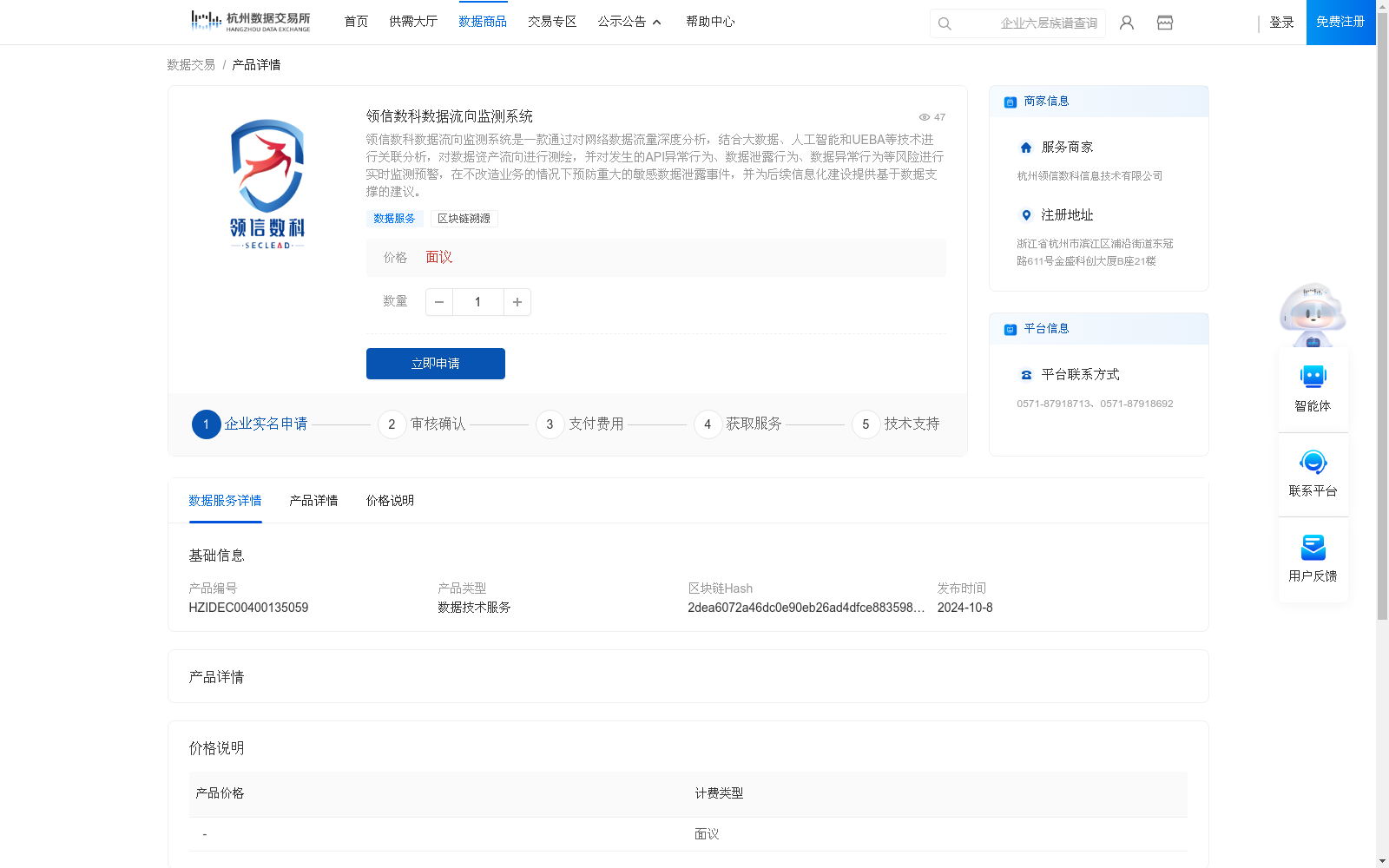This screenshot has height=868, width=1389.
Task: Click the red 面议 price text
Action: point(439,258)
